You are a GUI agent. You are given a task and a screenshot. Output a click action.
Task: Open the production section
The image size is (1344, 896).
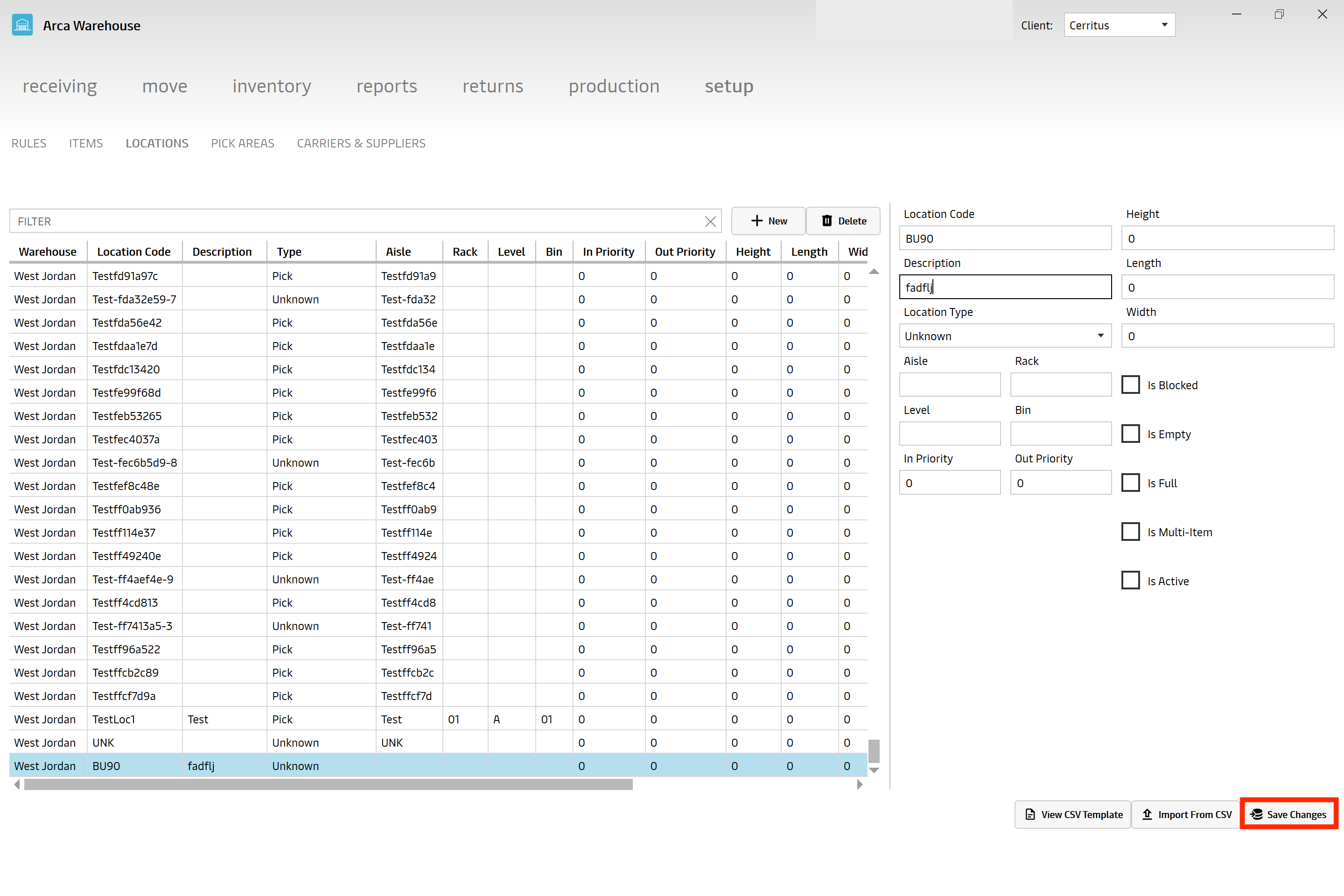coord(614,86)
